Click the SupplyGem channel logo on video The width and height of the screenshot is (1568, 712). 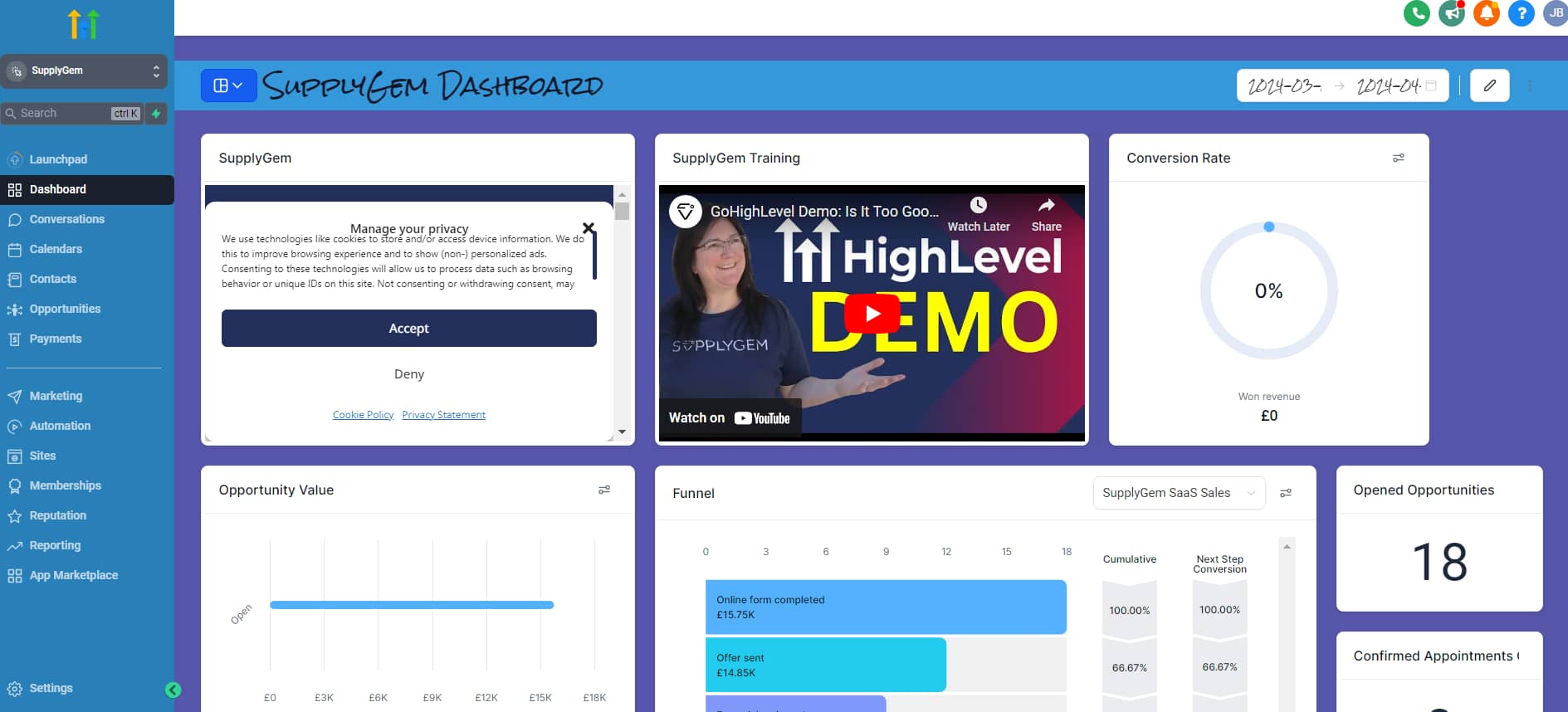pos(685,212)
